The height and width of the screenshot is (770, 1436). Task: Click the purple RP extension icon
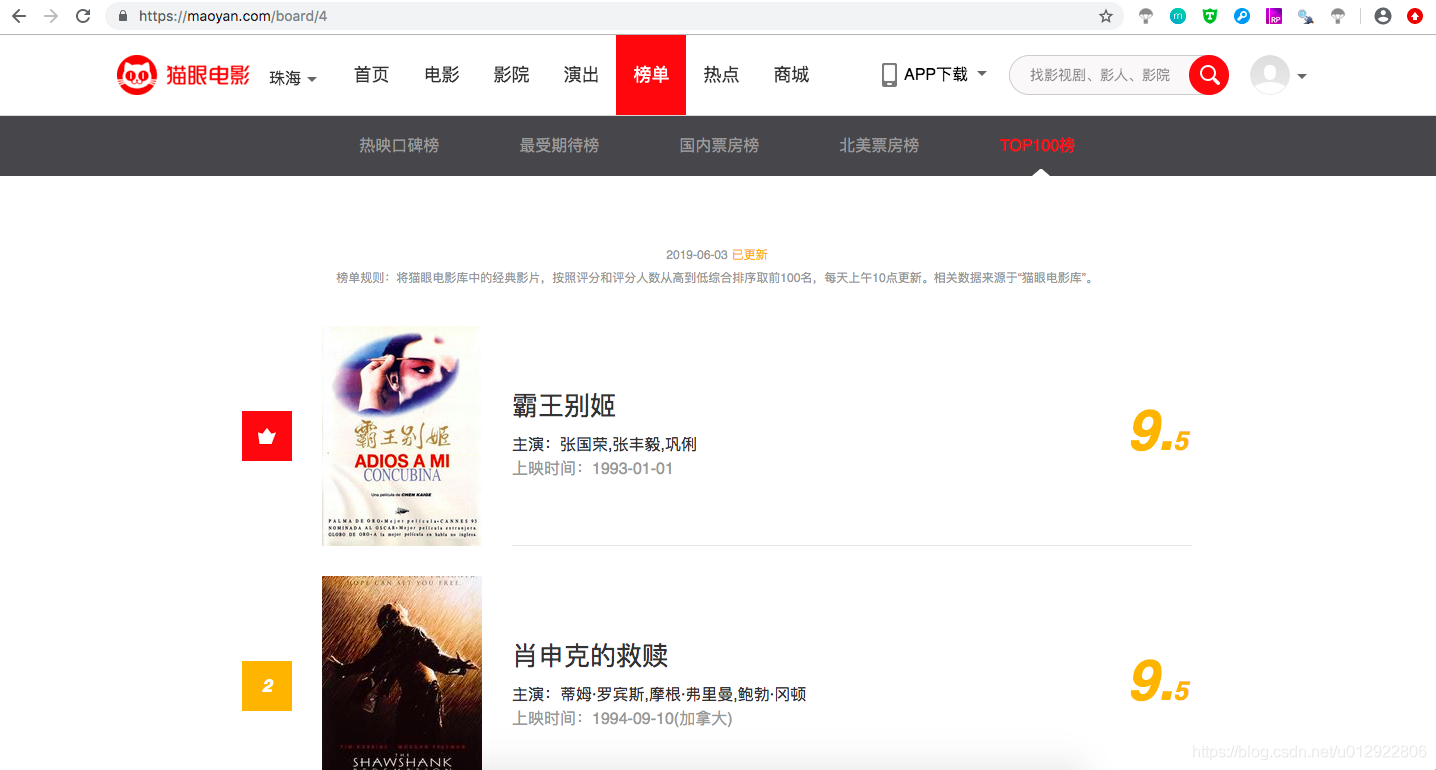1274,16
